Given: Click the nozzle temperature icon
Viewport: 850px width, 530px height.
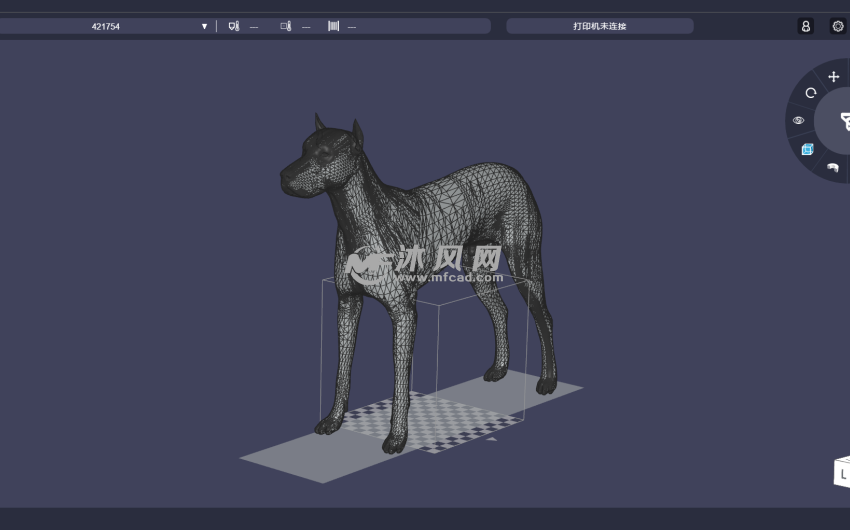Looking at the screenshot, I should pyautogui.click(x=234, y=26).
